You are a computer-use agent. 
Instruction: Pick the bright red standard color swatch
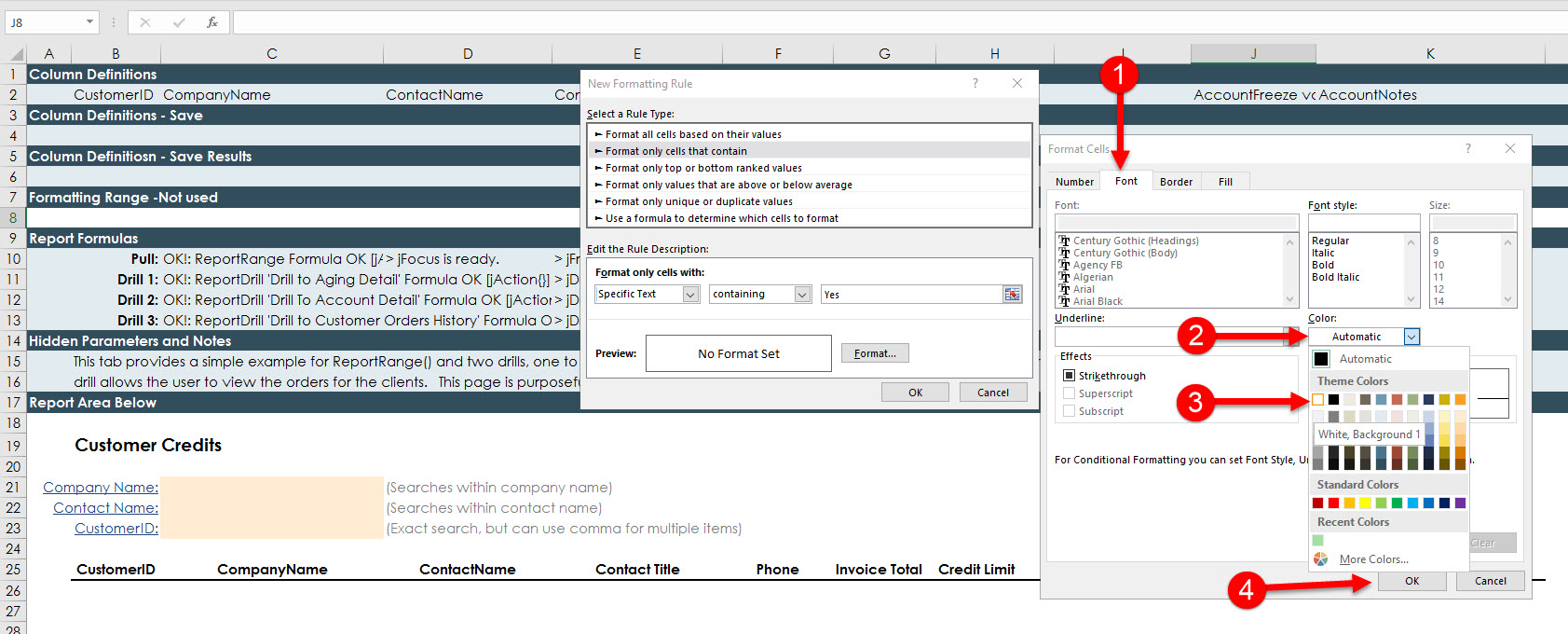pyautogui.click(x=1333, y=503)
